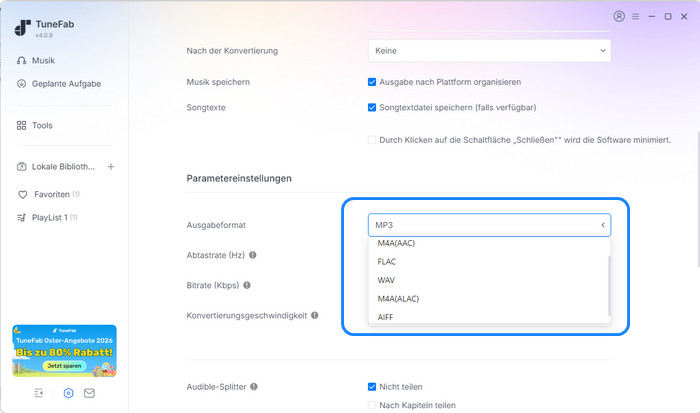Click the headphones Musik icon
Image resolution: width=700 pixels, height=413 pixels.
21,60
